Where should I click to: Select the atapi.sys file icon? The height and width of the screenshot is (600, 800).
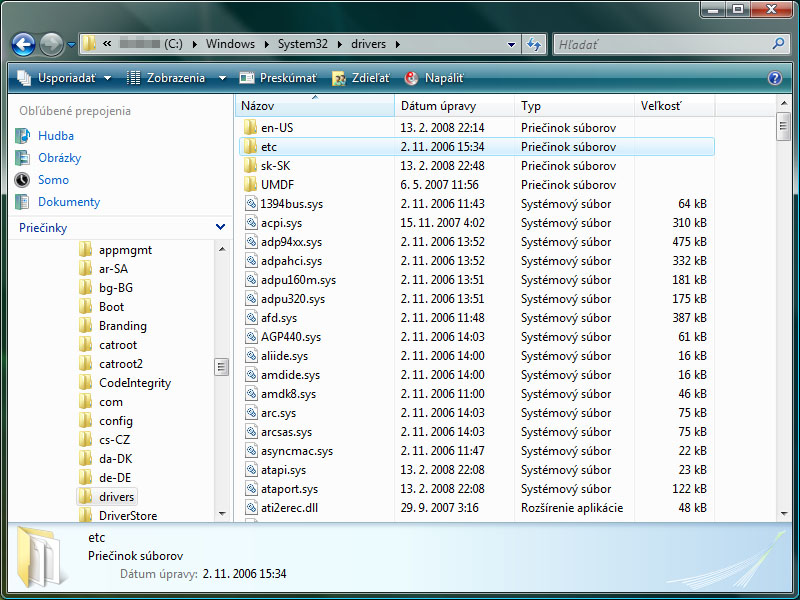pyautogui.click(x=251, y=469)
